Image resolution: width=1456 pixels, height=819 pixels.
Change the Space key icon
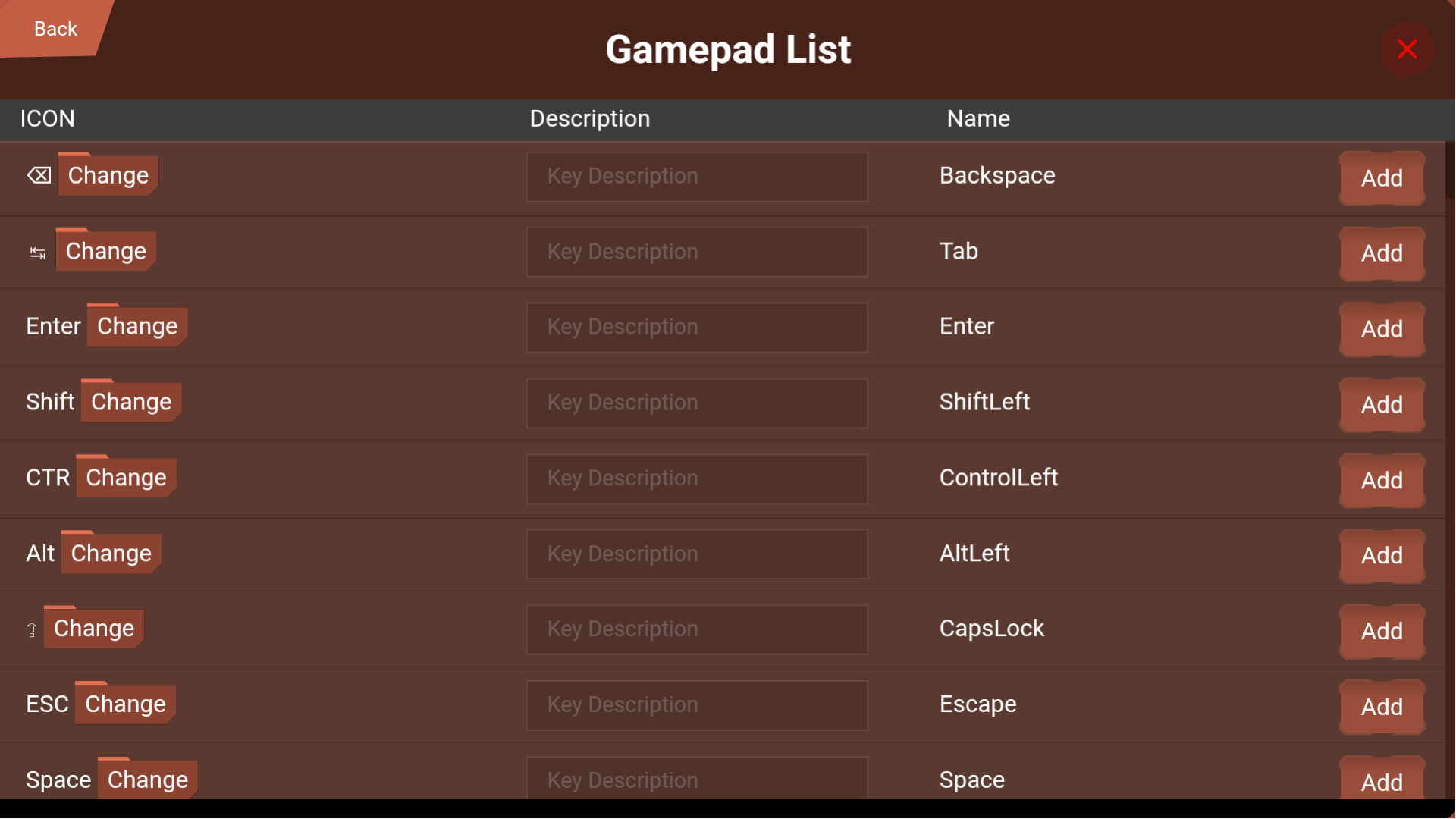coord(146,779)
